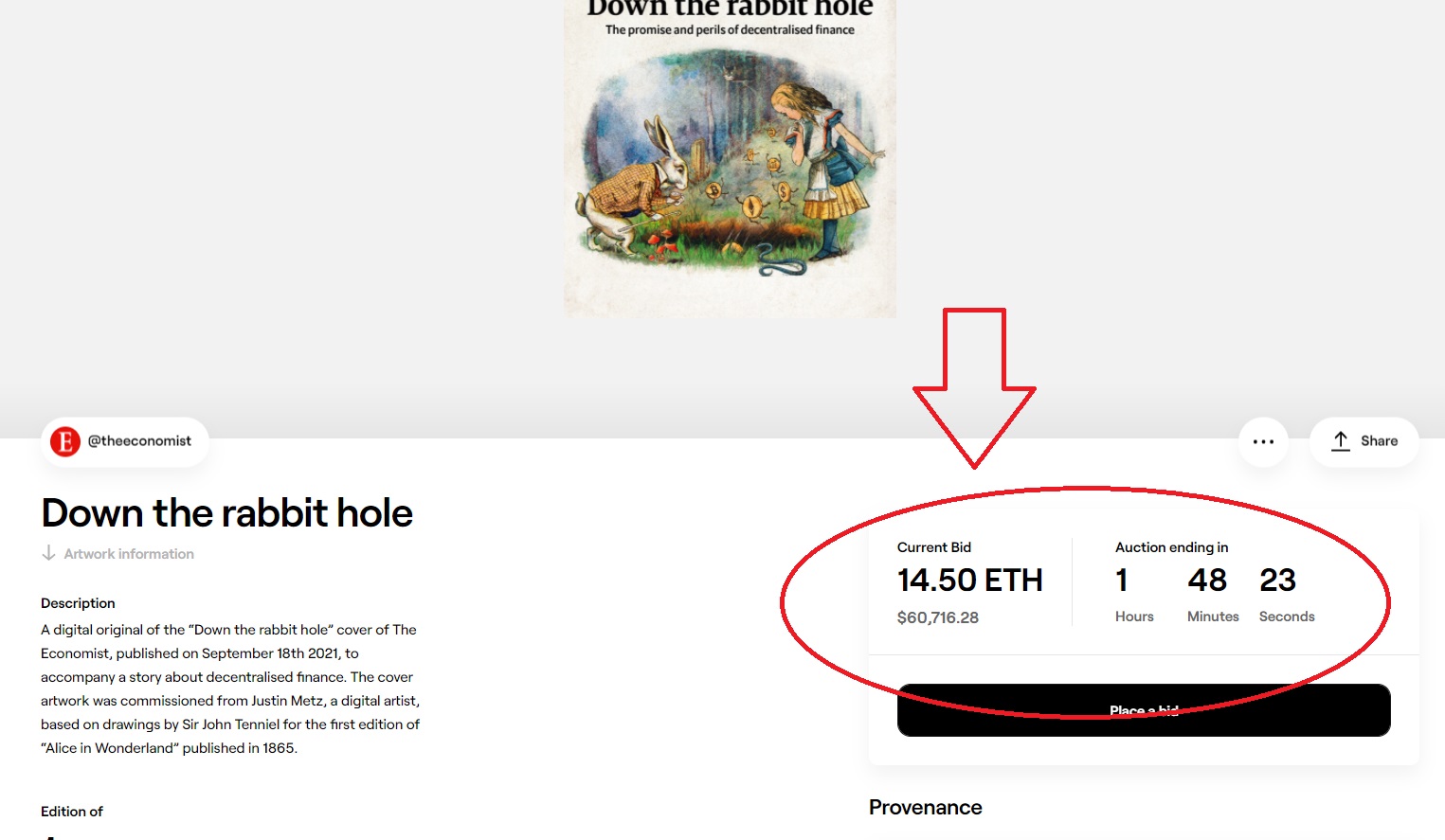1445x840 pixels.
Task: Click the upload arrow icon beside Share
Action: click(x=1340, y=441)
